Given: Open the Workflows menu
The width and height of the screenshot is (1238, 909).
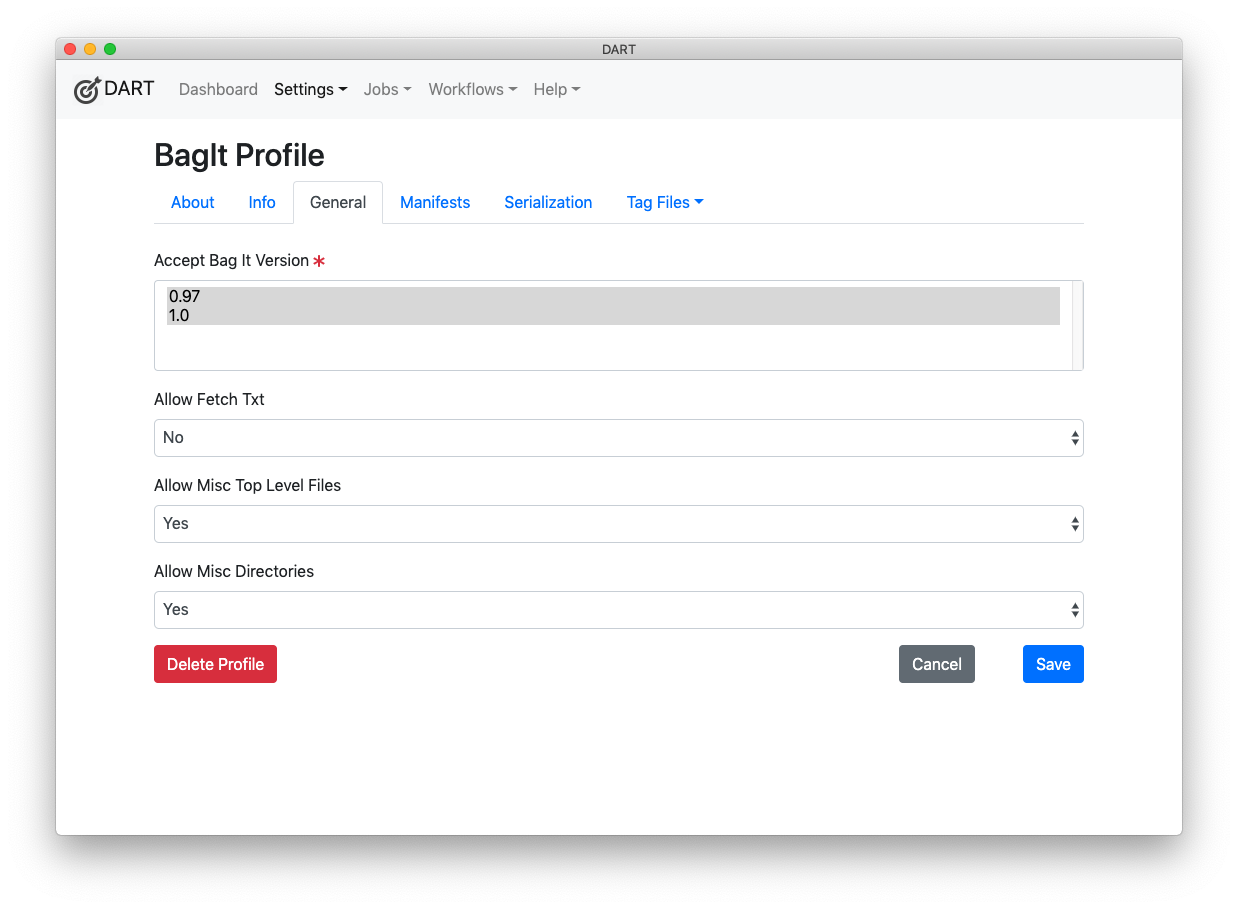Looking at the screenshot, I should tap(472, 89).
